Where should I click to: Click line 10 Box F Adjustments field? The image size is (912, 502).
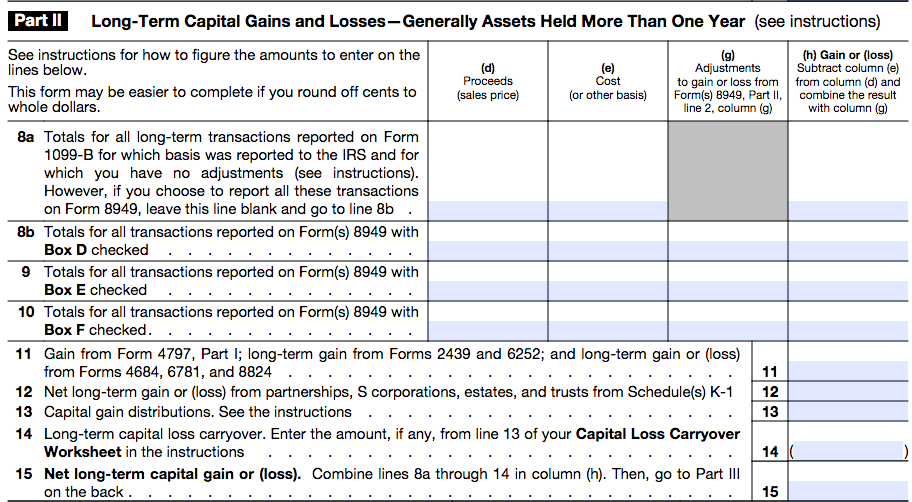click(727, 330)
